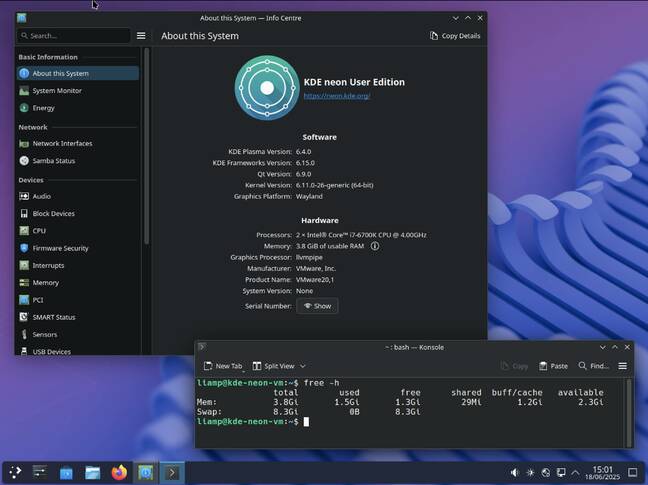Click Paste in Konsole toolbar
This screenshot has height=485, width=648.
pos(553,366)
